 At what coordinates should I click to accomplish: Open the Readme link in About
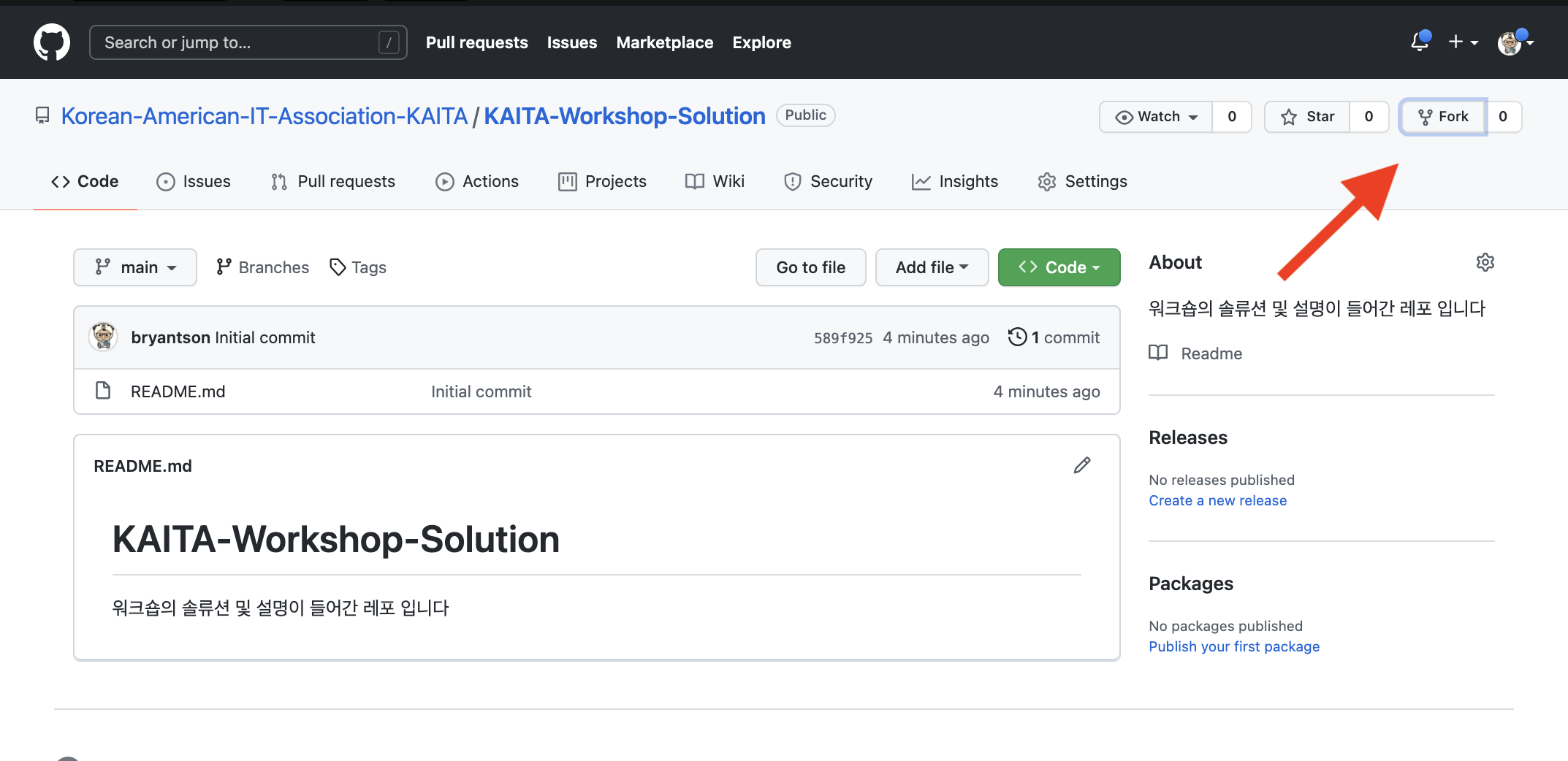[1195, 353]
